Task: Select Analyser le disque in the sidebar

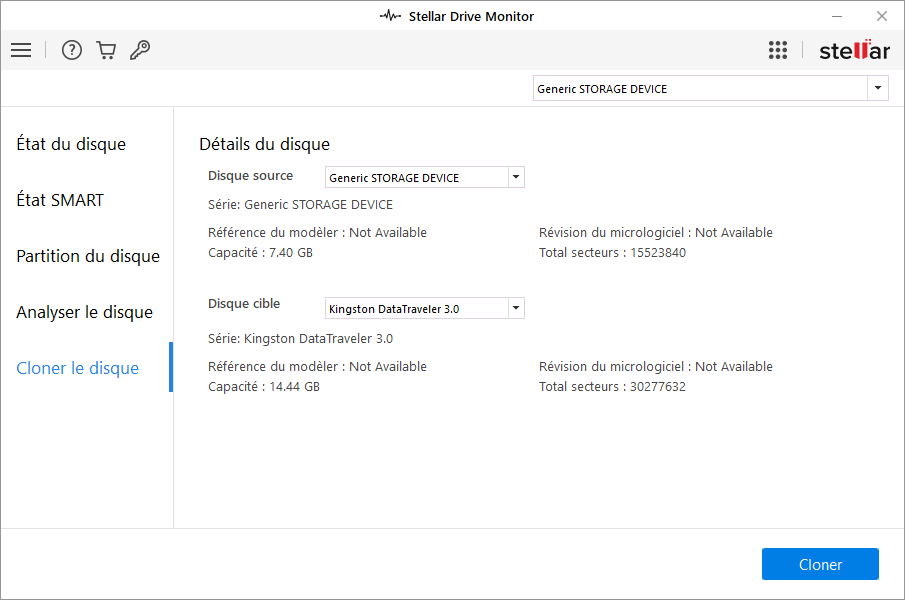Action: tap(84, 312)
